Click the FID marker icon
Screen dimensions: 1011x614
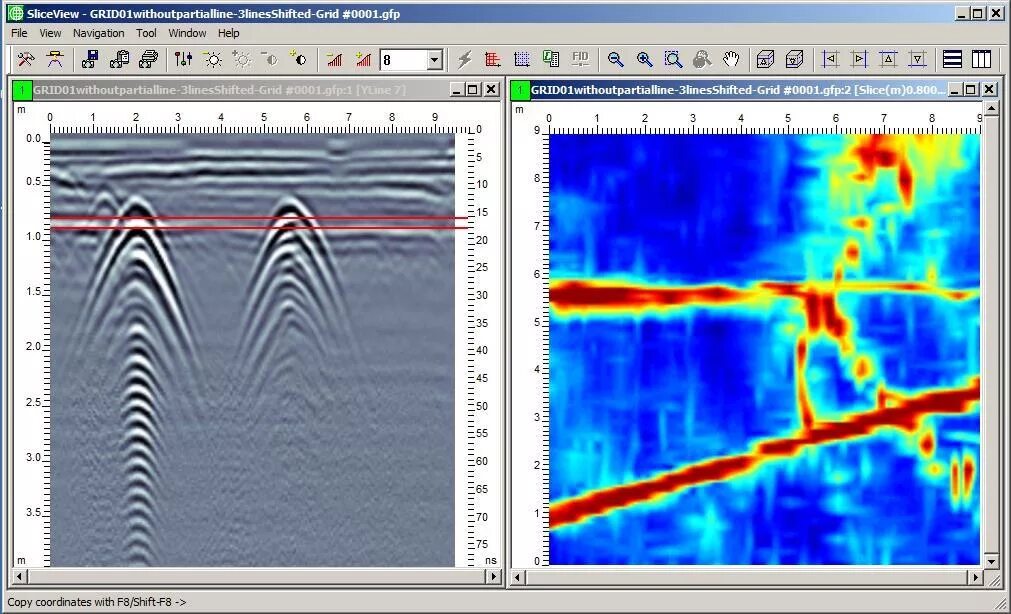[580, 59]
